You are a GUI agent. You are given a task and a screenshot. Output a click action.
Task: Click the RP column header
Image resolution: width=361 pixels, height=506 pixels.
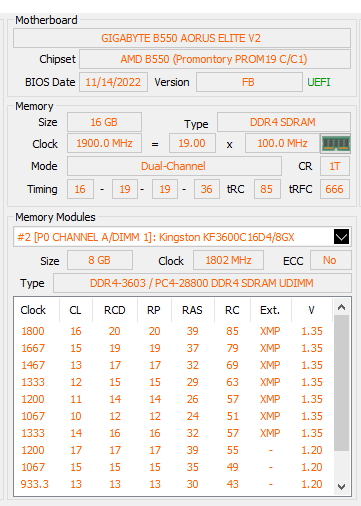tap(154, 310)
